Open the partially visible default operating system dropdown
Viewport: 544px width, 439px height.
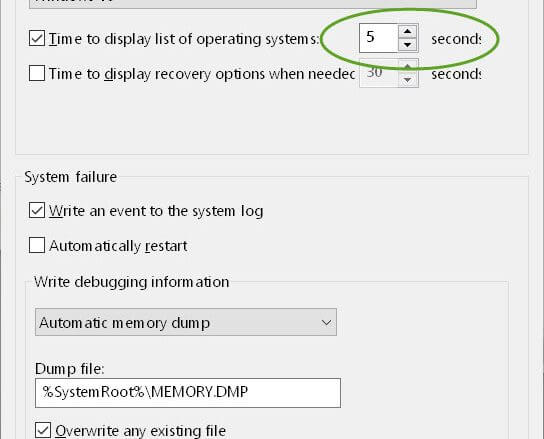point(253,3)
